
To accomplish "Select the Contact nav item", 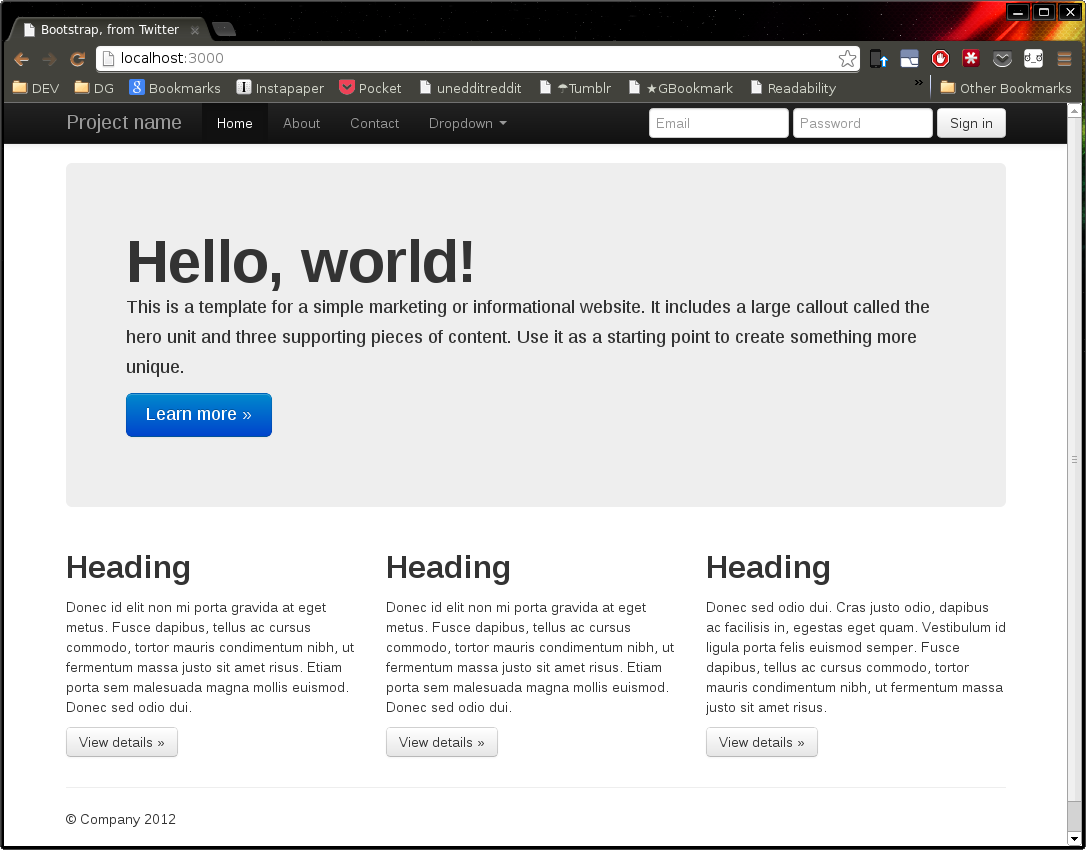I will (374, 123).
